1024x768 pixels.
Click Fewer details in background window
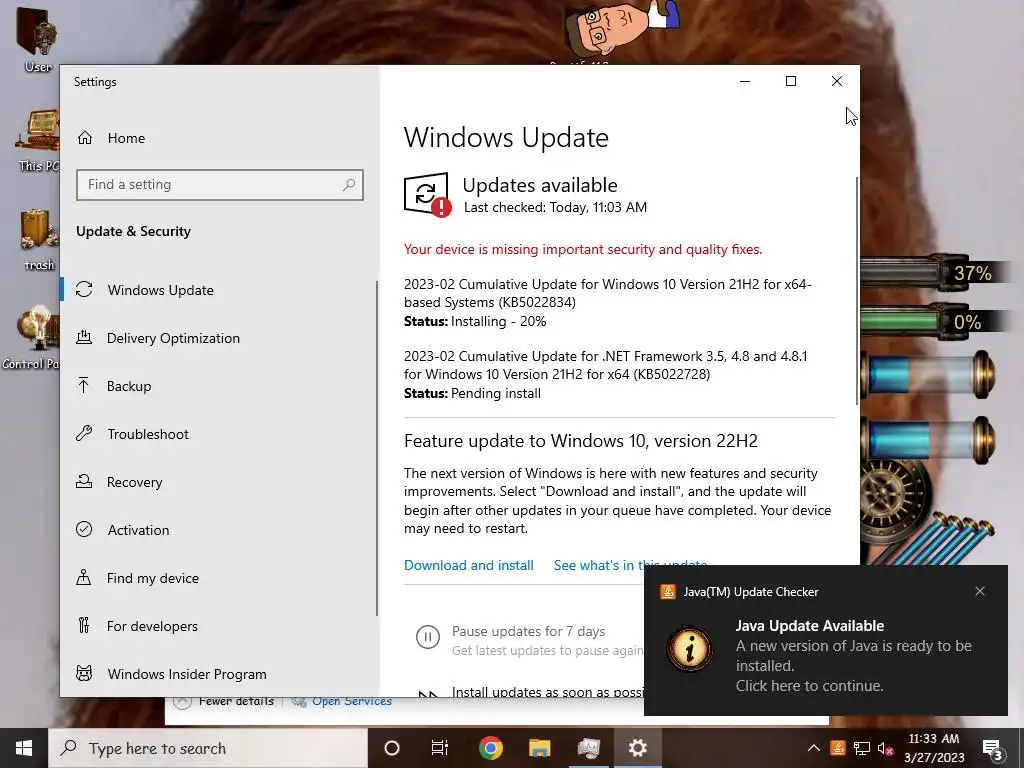click(x=236, y=701)
